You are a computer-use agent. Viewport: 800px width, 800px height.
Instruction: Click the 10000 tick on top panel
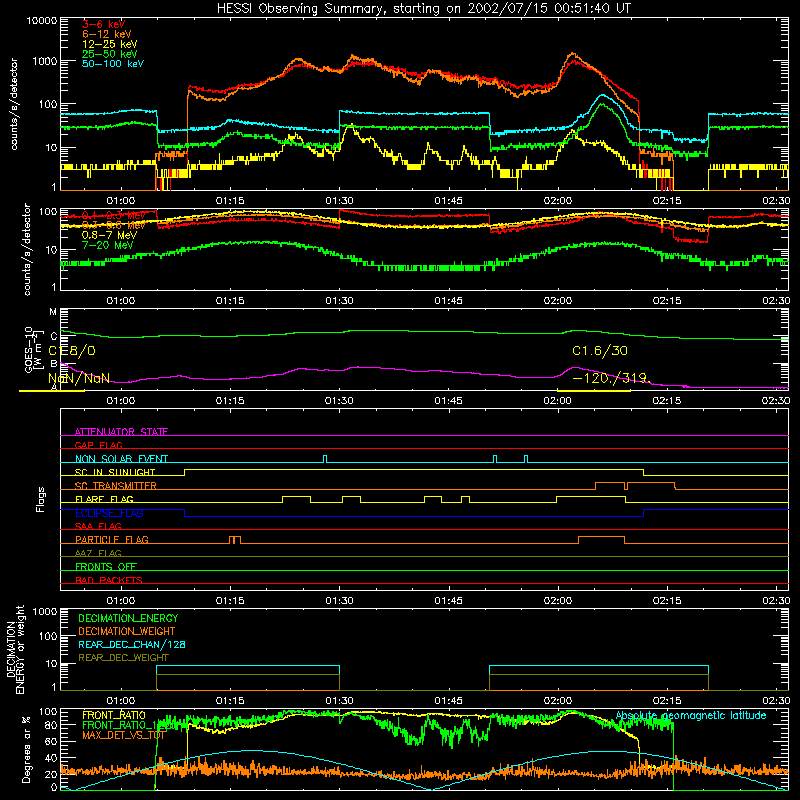[x=42, y=20]
